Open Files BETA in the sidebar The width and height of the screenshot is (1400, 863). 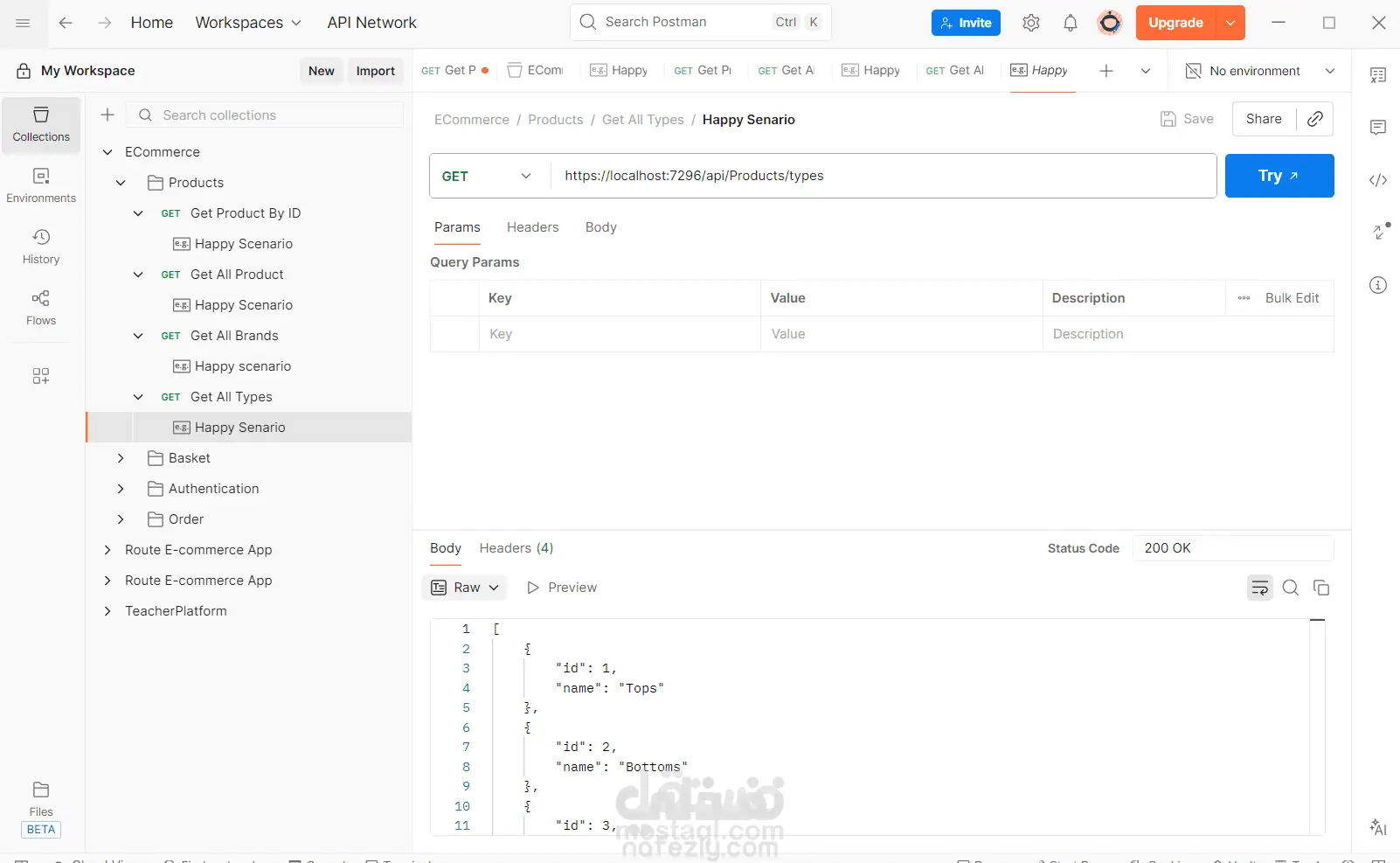[41, 809]
